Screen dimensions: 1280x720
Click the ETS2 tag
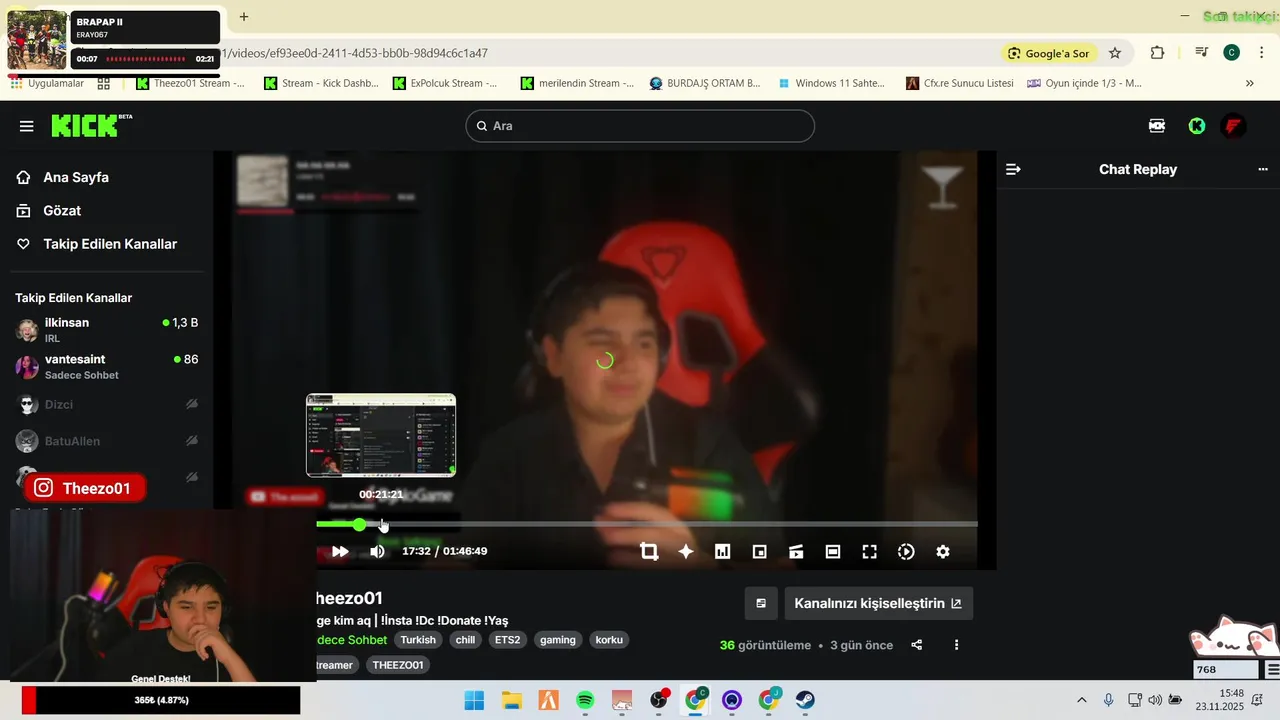coord(508,640)
